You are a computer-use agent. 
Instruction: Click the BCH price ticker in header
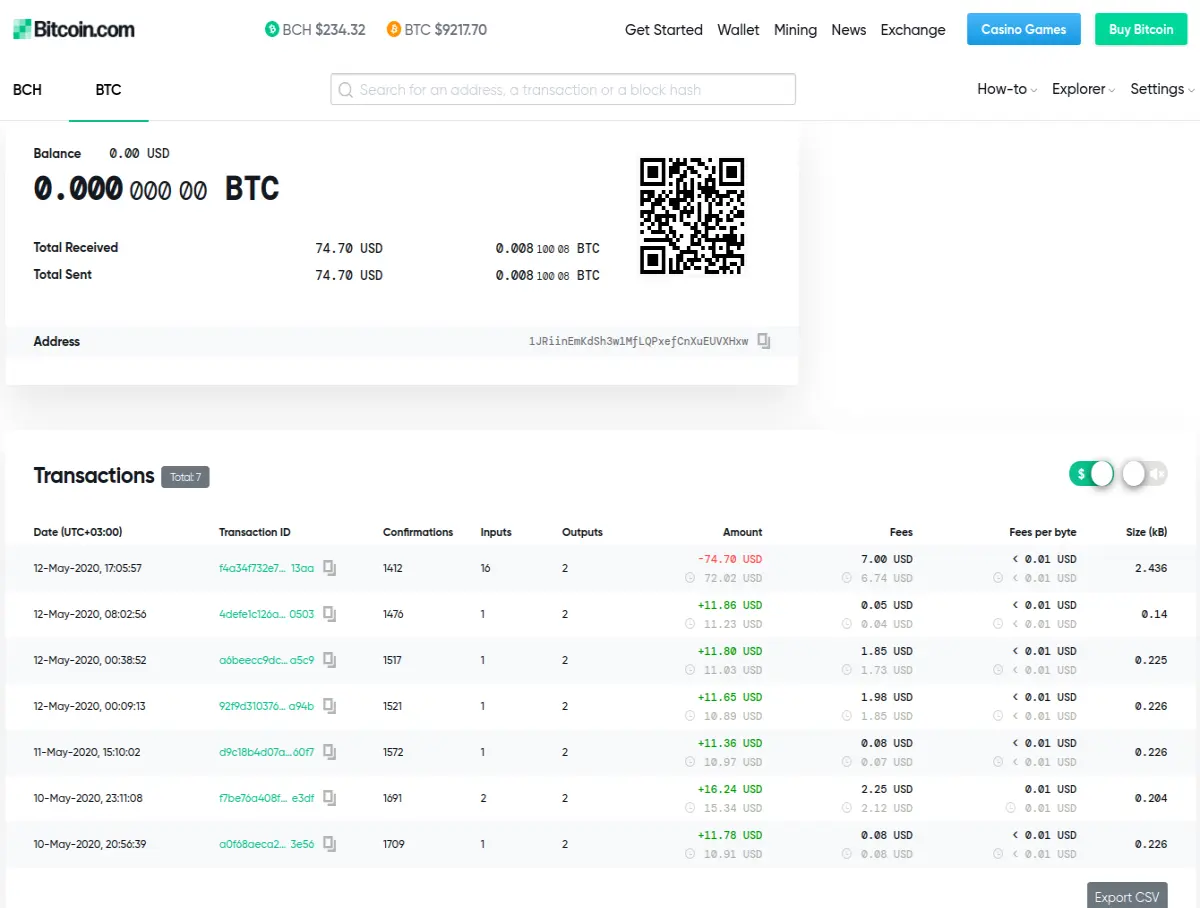click(x=316, y=30)
